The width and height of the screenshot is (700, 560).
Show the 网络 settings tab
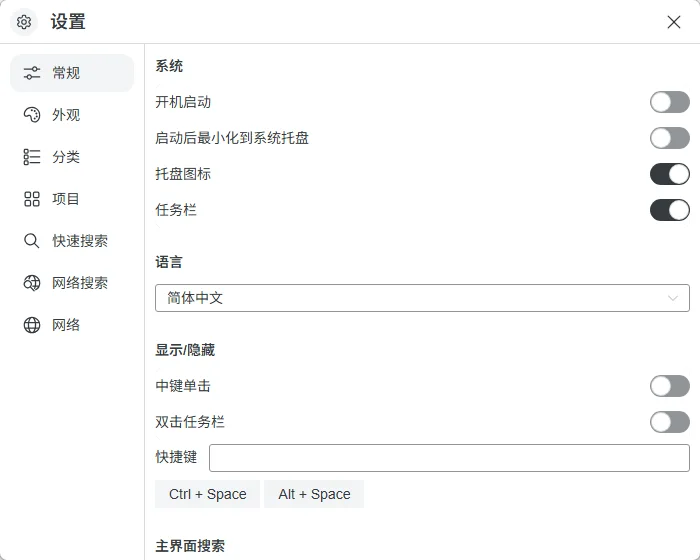[x=72, y=325]
